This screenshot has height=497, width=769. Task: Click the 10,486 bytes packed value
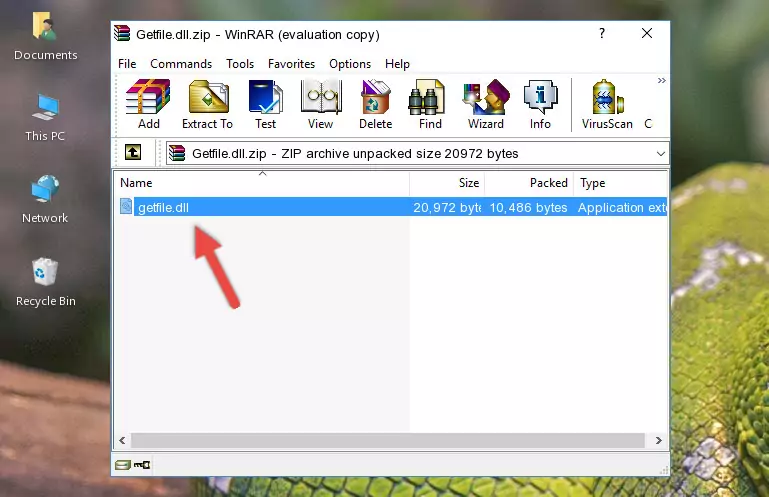[x=528, y=208]
